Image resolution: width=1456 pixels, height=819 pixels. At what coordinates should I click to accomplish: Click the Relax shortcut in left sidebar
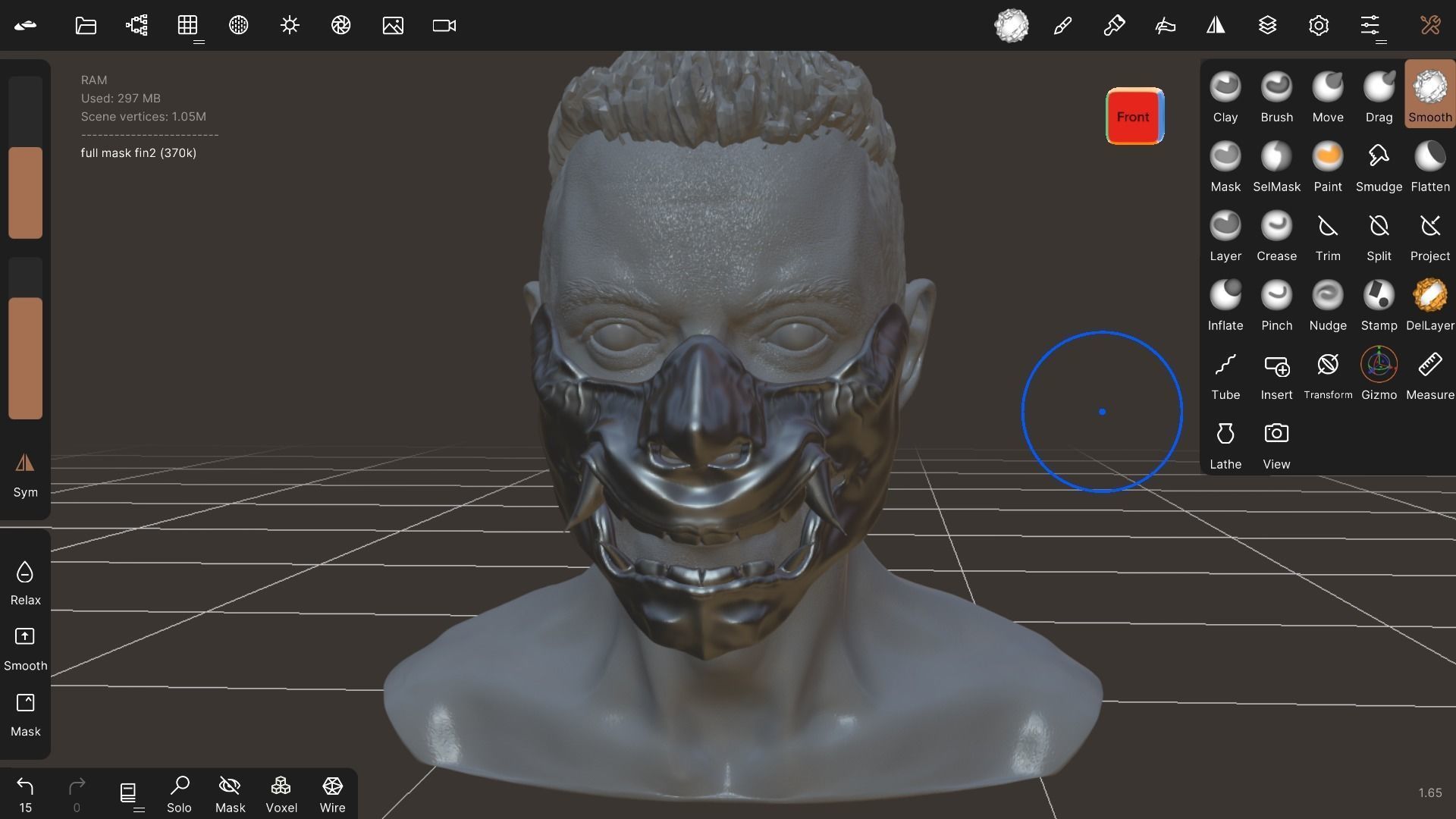pyautogui.click(x=25, y=582)
